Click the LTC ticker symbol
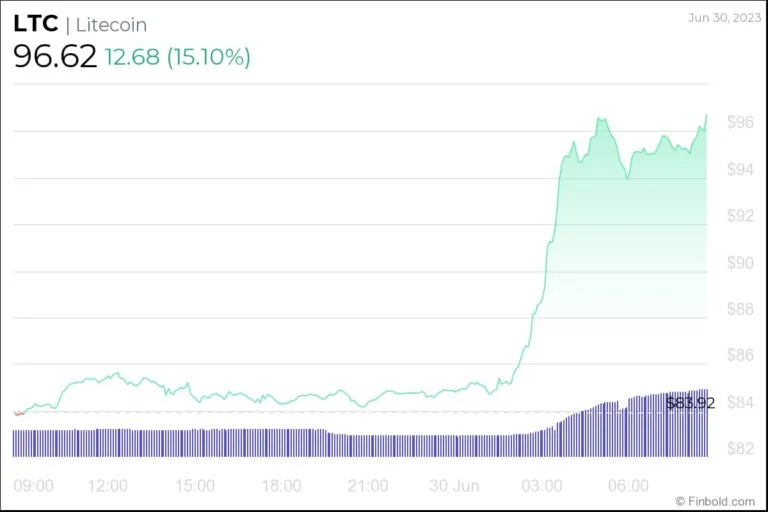Screen dimensions: 768x512 (x=36, y=25)
